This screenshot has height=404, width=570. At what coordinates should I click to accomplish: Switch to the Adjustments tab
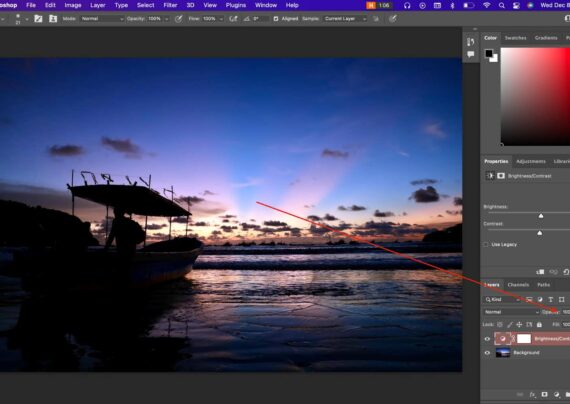pyautogui.click(x=531, y=161)
